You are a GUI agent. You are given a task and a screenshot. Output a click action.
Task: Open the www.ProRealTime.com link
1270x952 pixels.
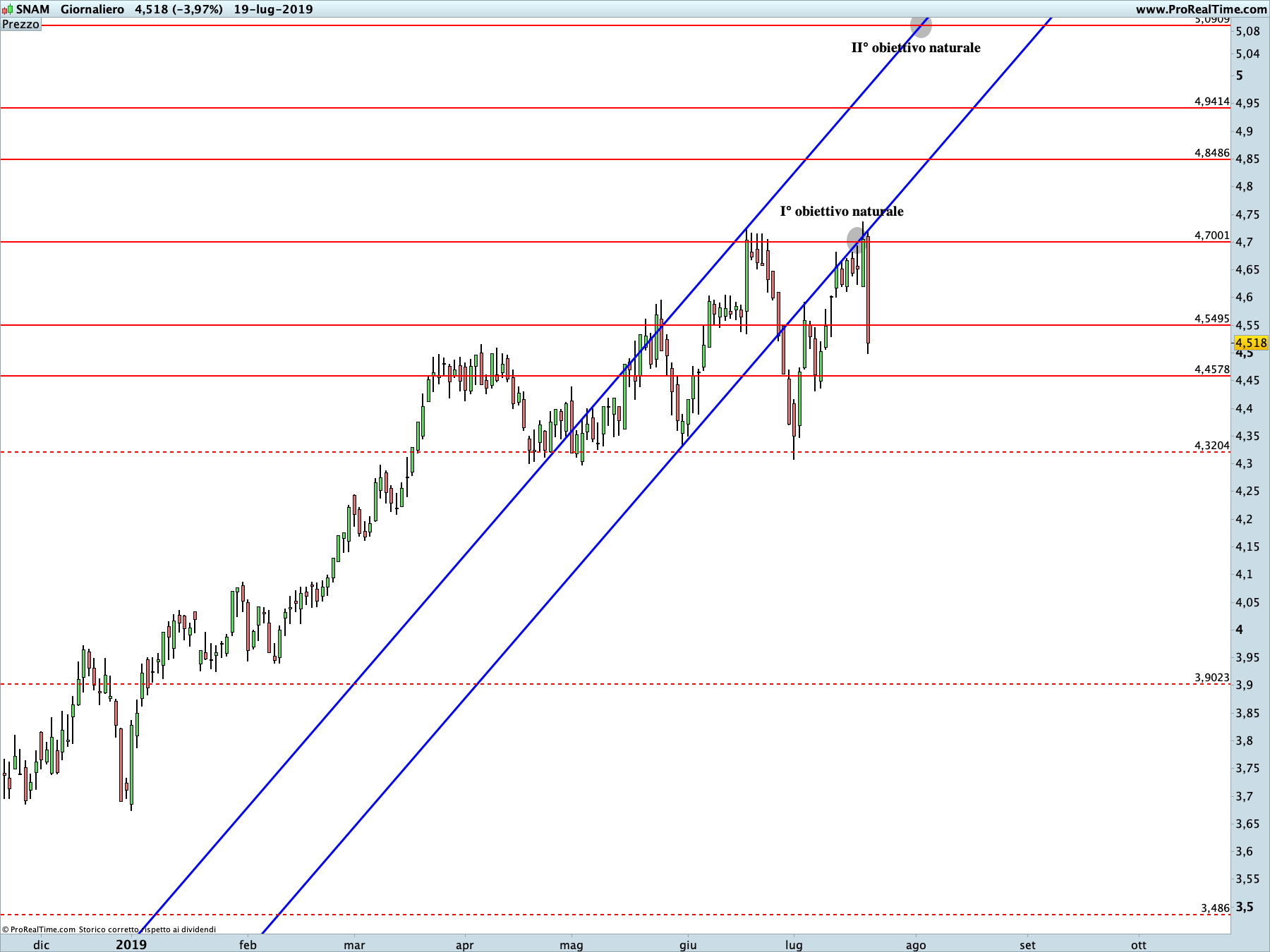tap(1201, 9)
